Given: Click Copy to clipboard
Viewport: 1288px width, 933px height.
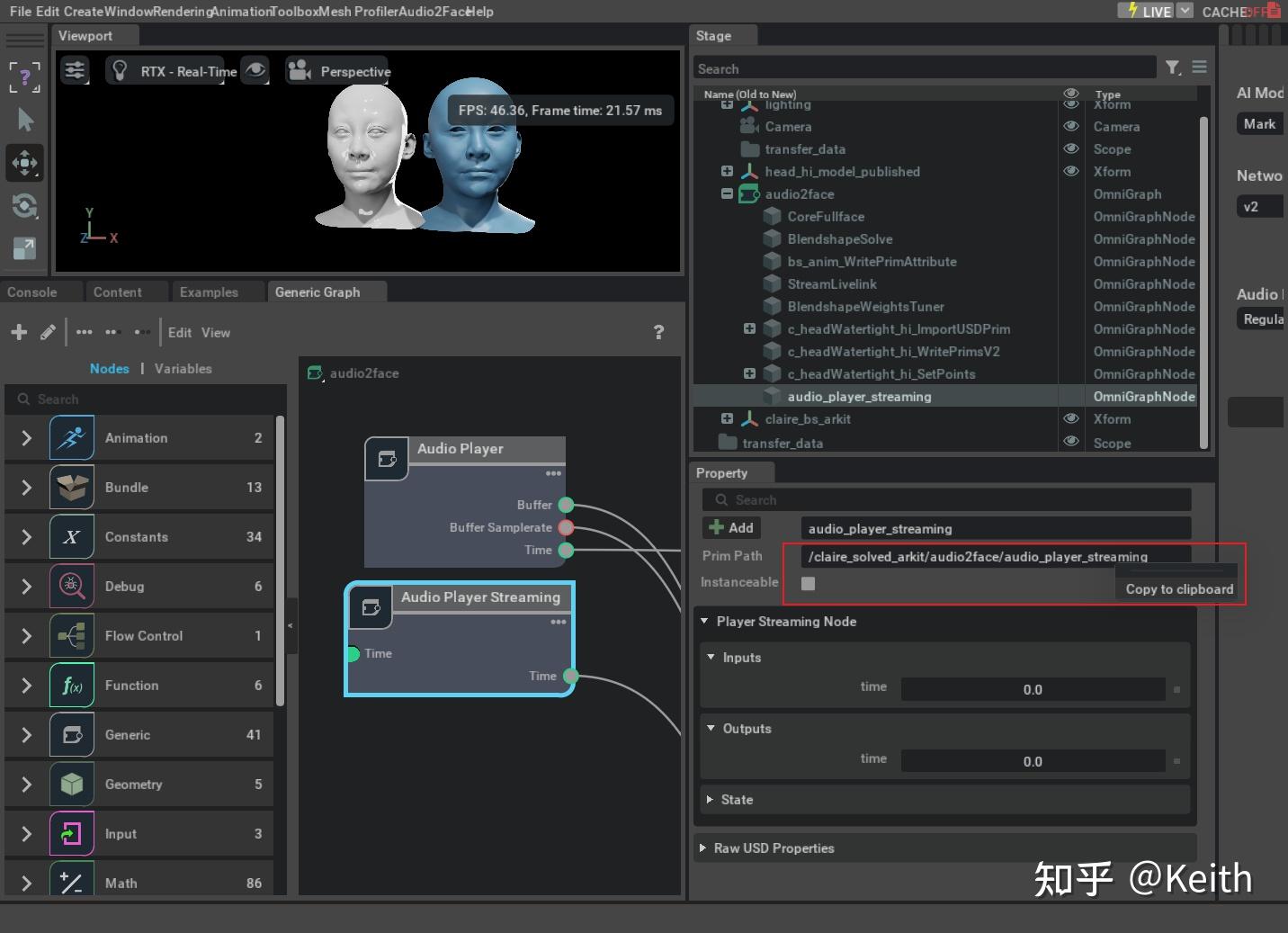Looking at the screenshot, I should click(1178, 588).
